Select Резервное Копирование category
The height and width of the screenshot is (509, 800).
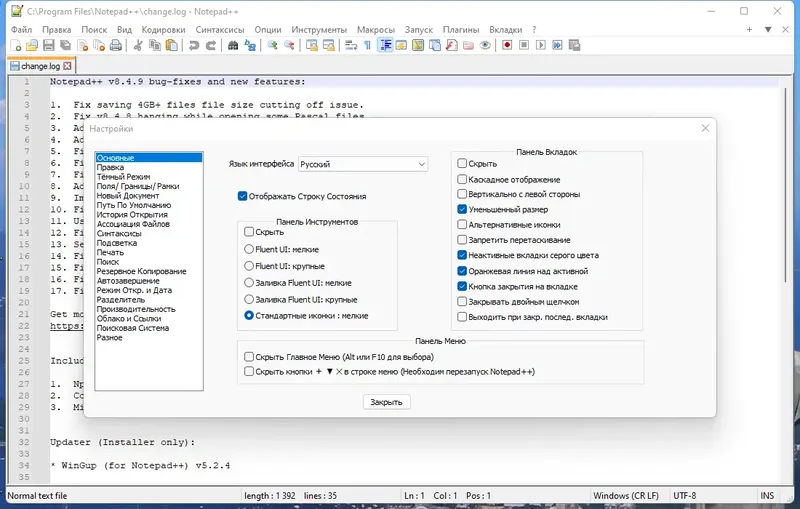141,271
